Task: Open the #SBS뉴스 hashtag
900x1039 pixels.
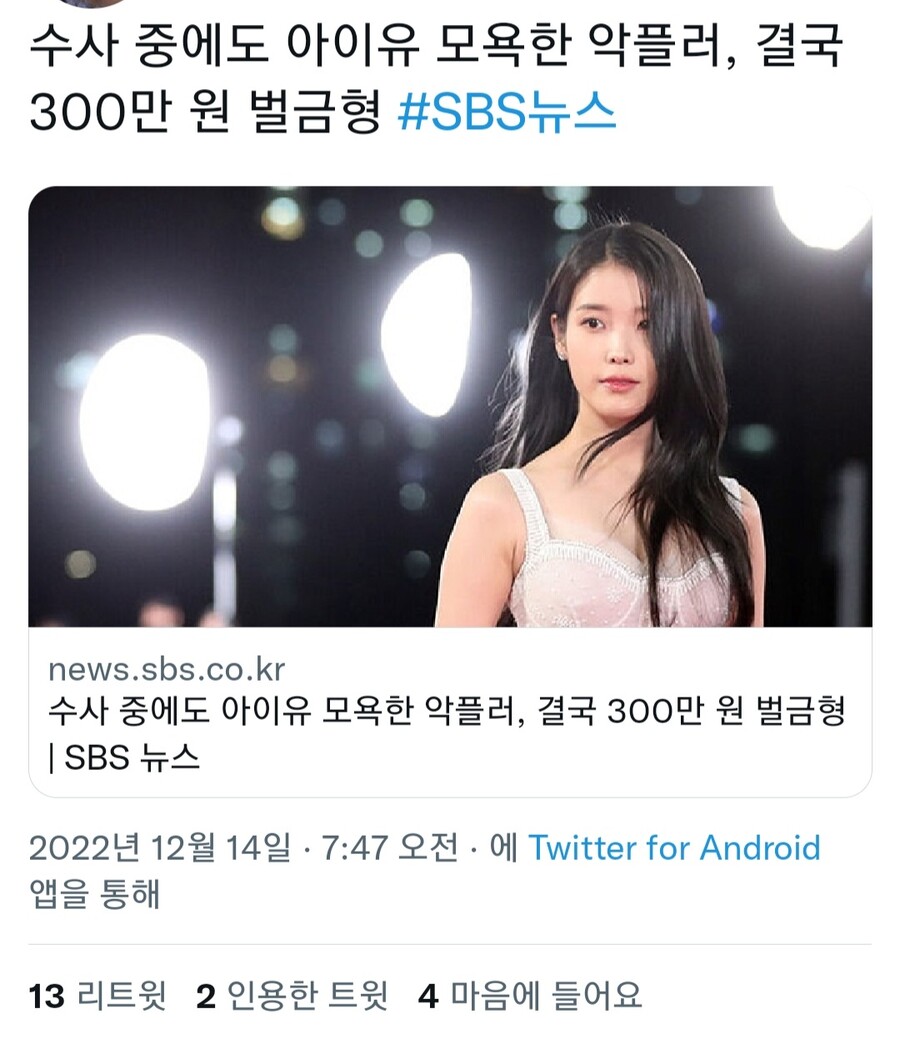Action: coord(507,111)
